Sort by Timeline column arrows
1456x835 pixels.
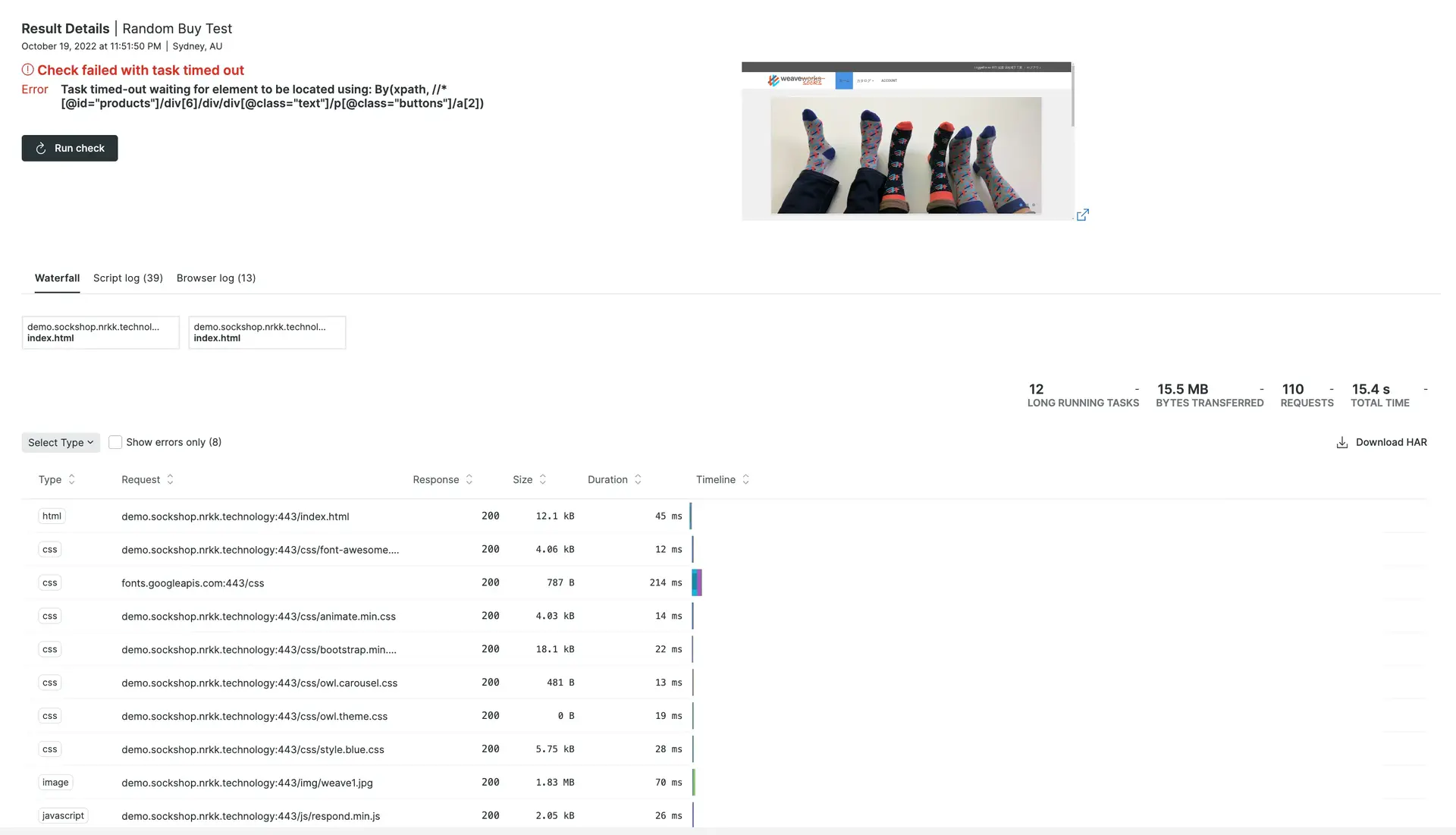745,479
